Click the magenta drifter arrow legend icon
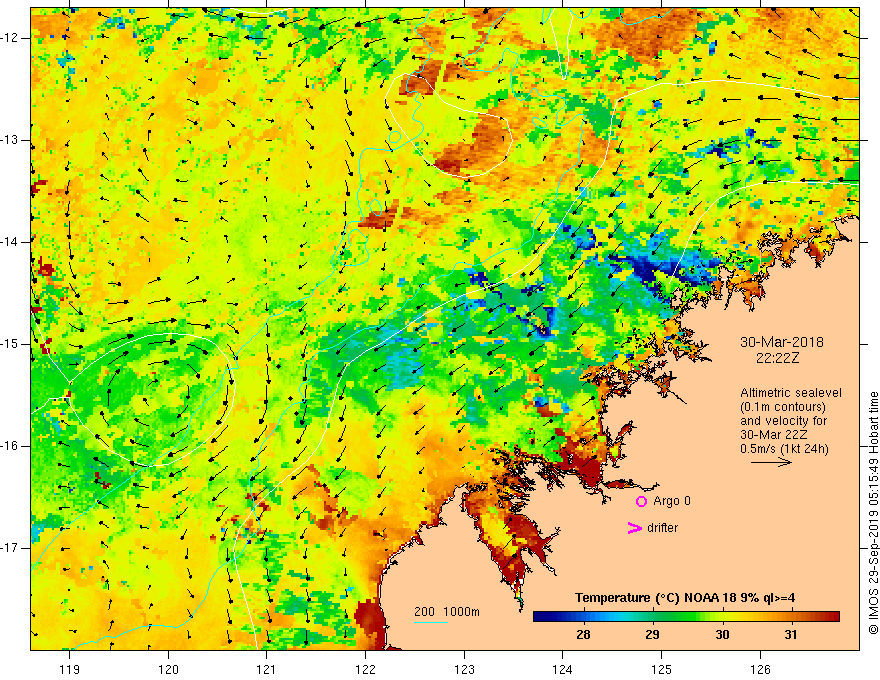 [x=634, y=528]
